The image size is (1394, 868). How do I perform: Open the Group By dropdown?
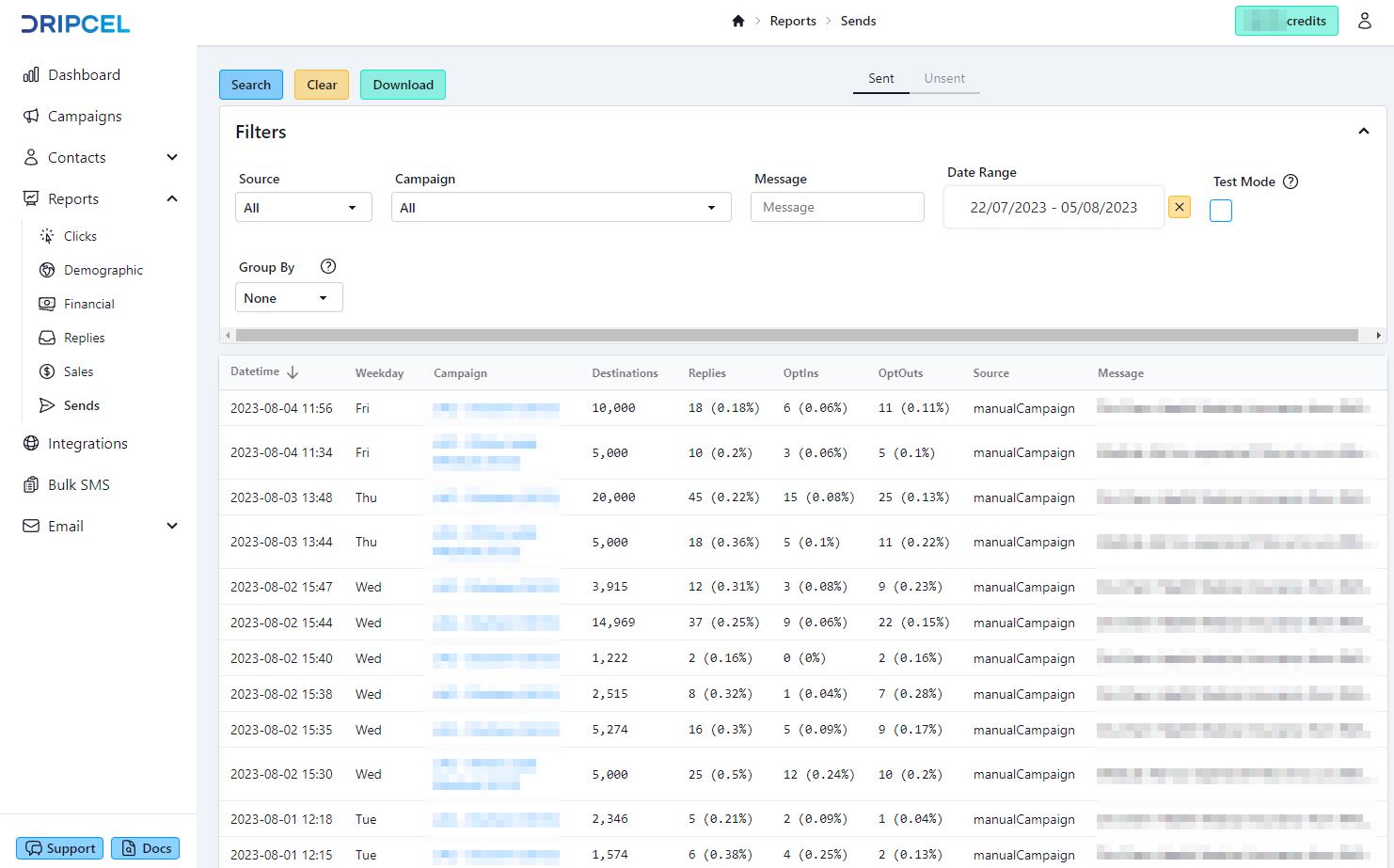pyautogui.click(x=289, y=297)
